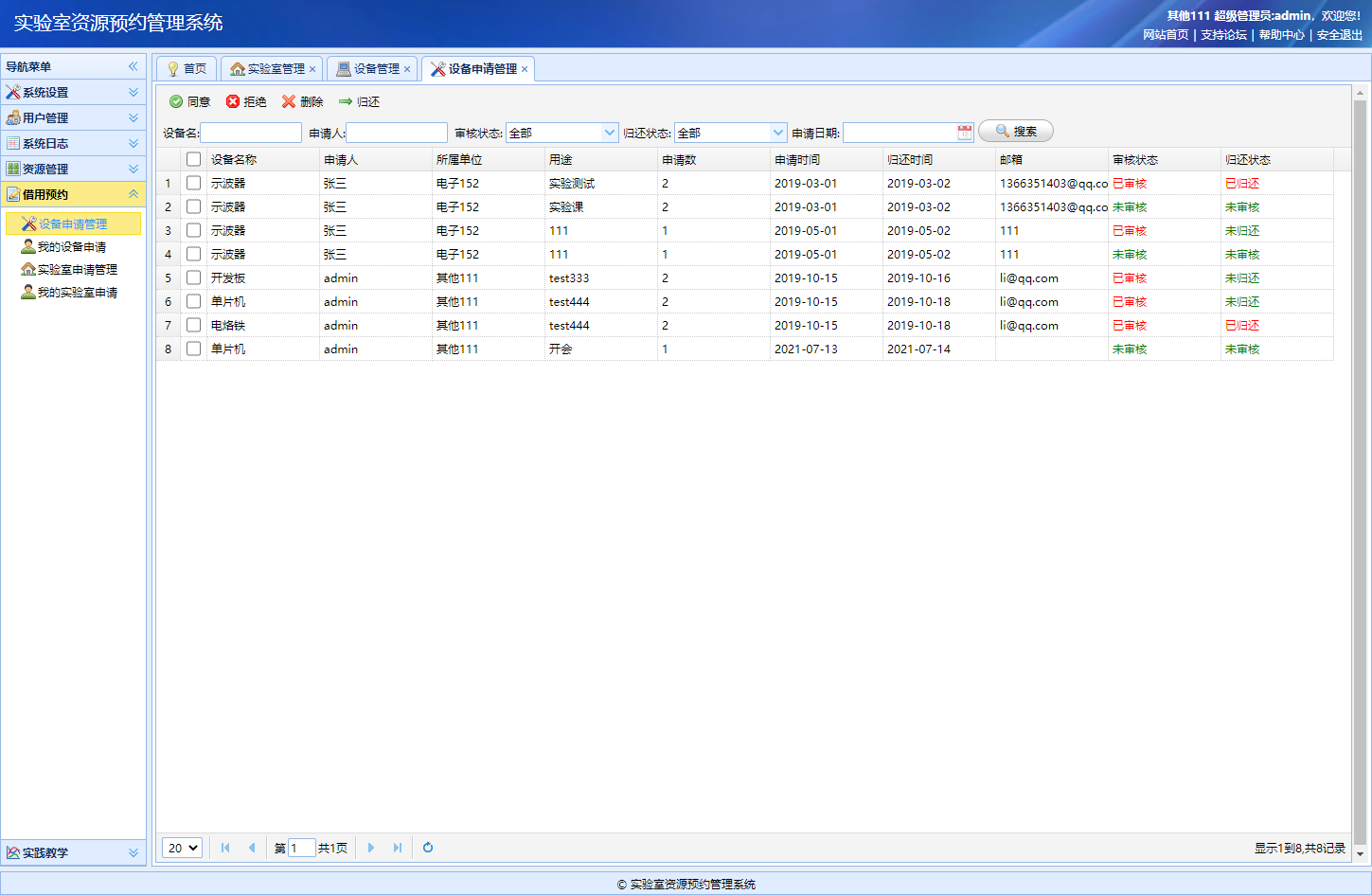
Task: Open the 审核状态 dropdown
Action: pos(610,133)
